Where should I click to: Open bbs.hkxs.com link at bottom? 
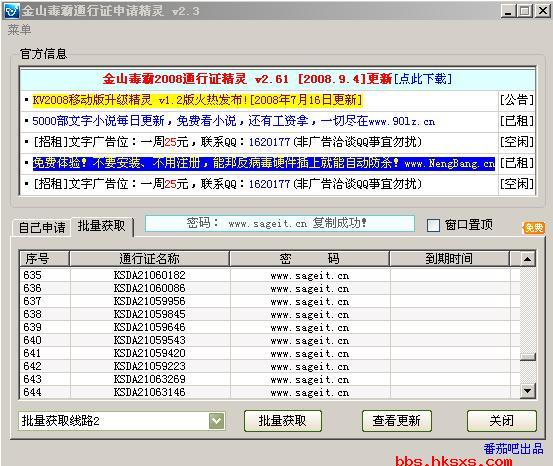click(453, 461)
